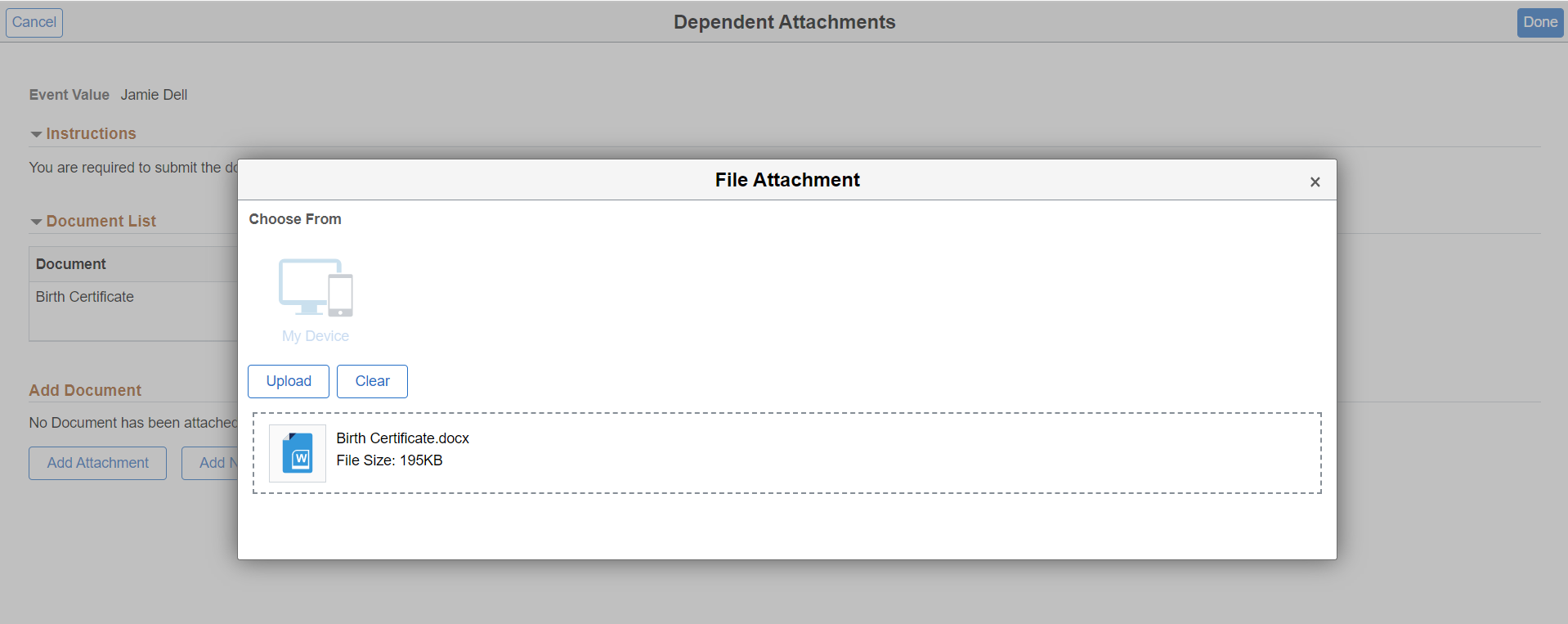Image resolution: width=1568 pixels, height=624 pixels.
Task: Click the My Device label text
Action: [316, 336]
